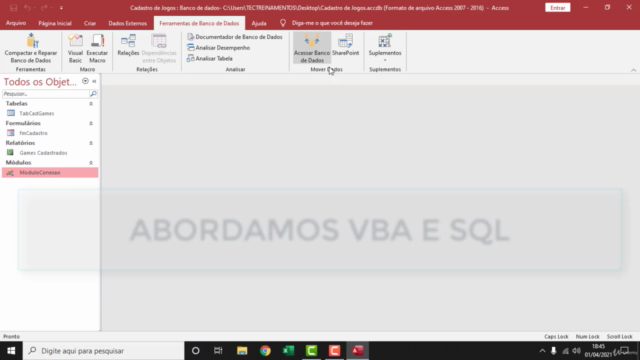Collapse the Formulários group
This screenshot has width=640, height=360.
[91, 123]
